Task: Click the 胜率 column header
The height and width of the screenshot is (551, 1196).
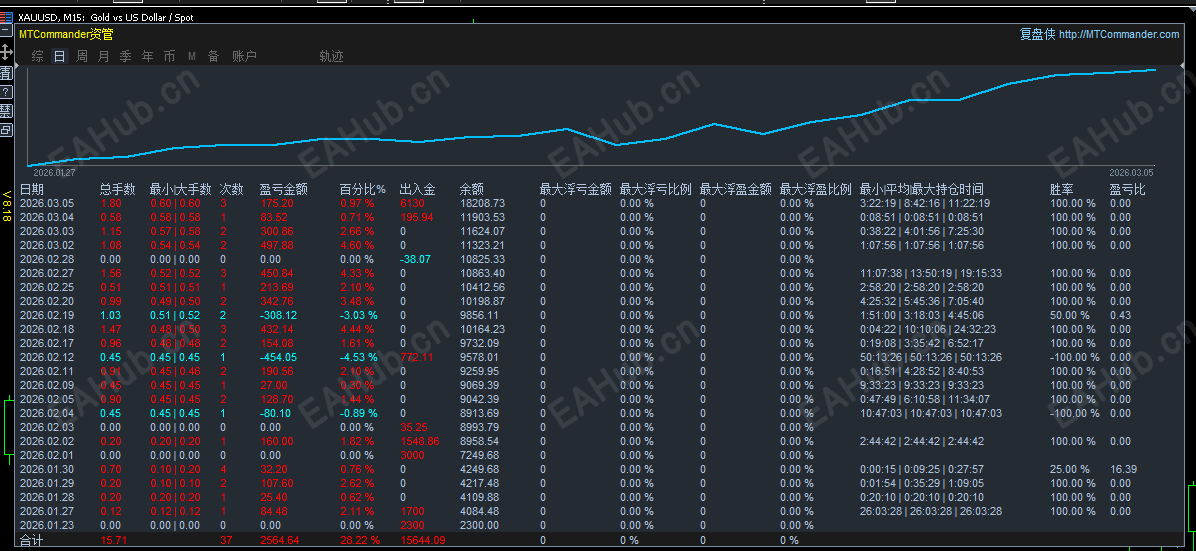Action: pyautogui.click(x=1062, y=189)
